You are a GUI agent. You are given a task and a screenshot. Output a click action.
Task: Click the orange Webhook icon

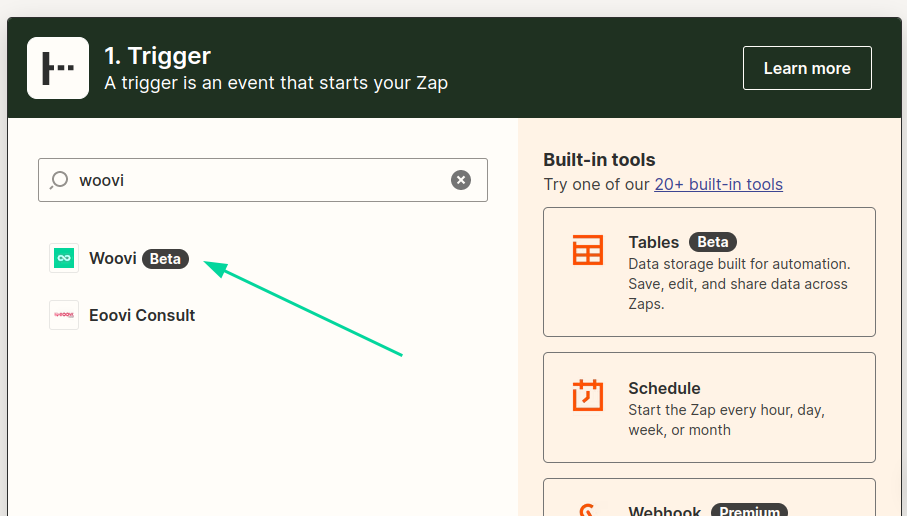(x=588, y=510)
